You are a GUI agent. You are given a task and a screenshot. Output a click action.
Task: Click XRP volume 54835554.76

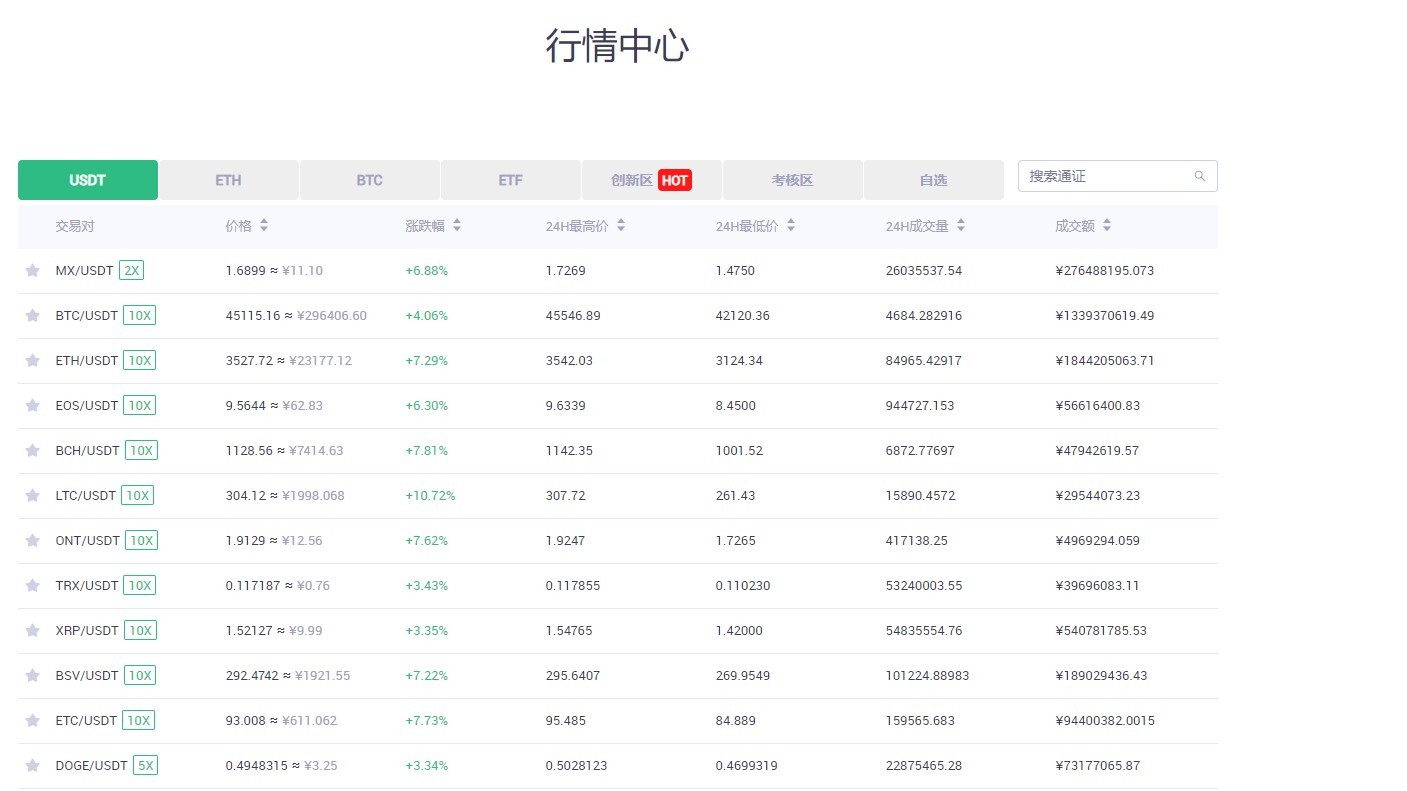pyautogui.click(x=924, y=630)
